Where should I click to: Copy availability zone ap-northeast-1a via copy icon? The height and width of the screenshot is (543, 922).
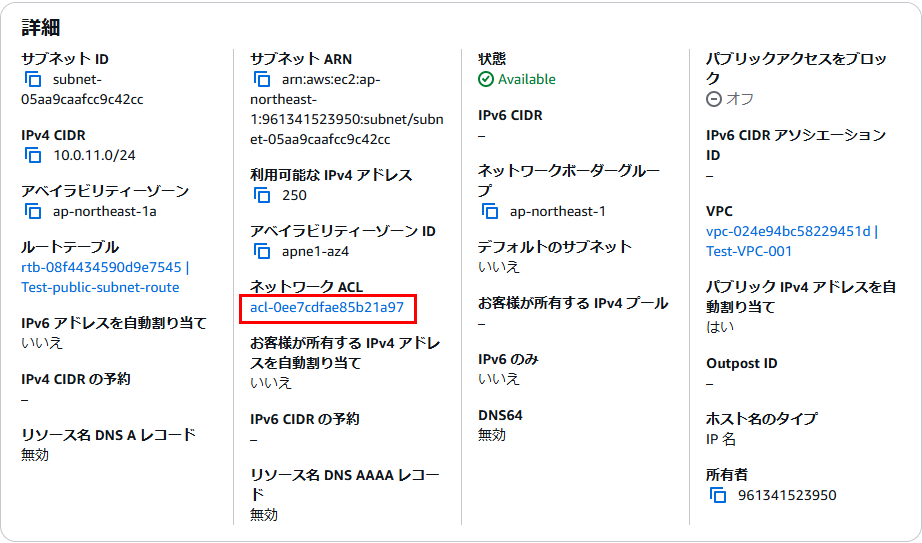(33, 211)
